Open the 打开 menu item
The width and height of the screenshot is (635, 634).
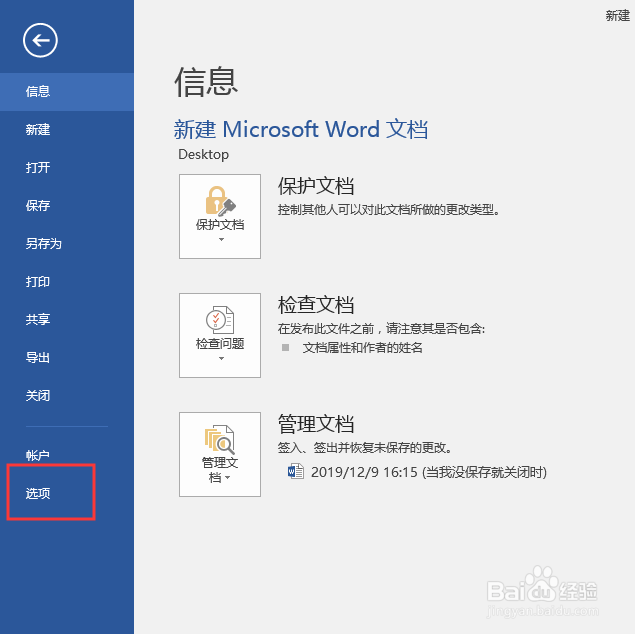click(67, 168)
